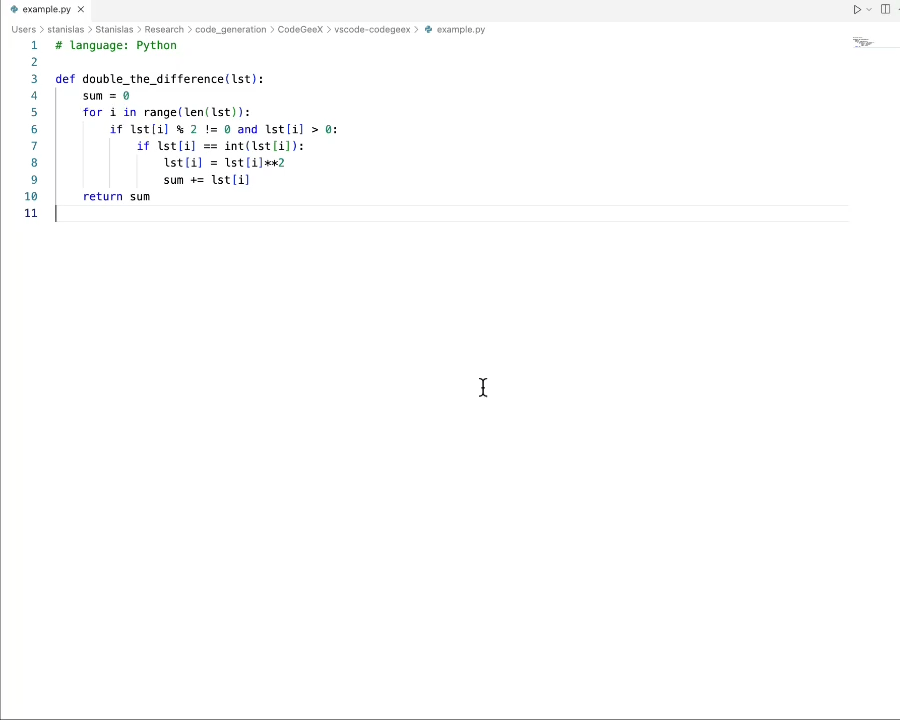Screen dimensions: 900x720
Task: Click line number 10 in the gutter
Action: (x=31, y=197)
